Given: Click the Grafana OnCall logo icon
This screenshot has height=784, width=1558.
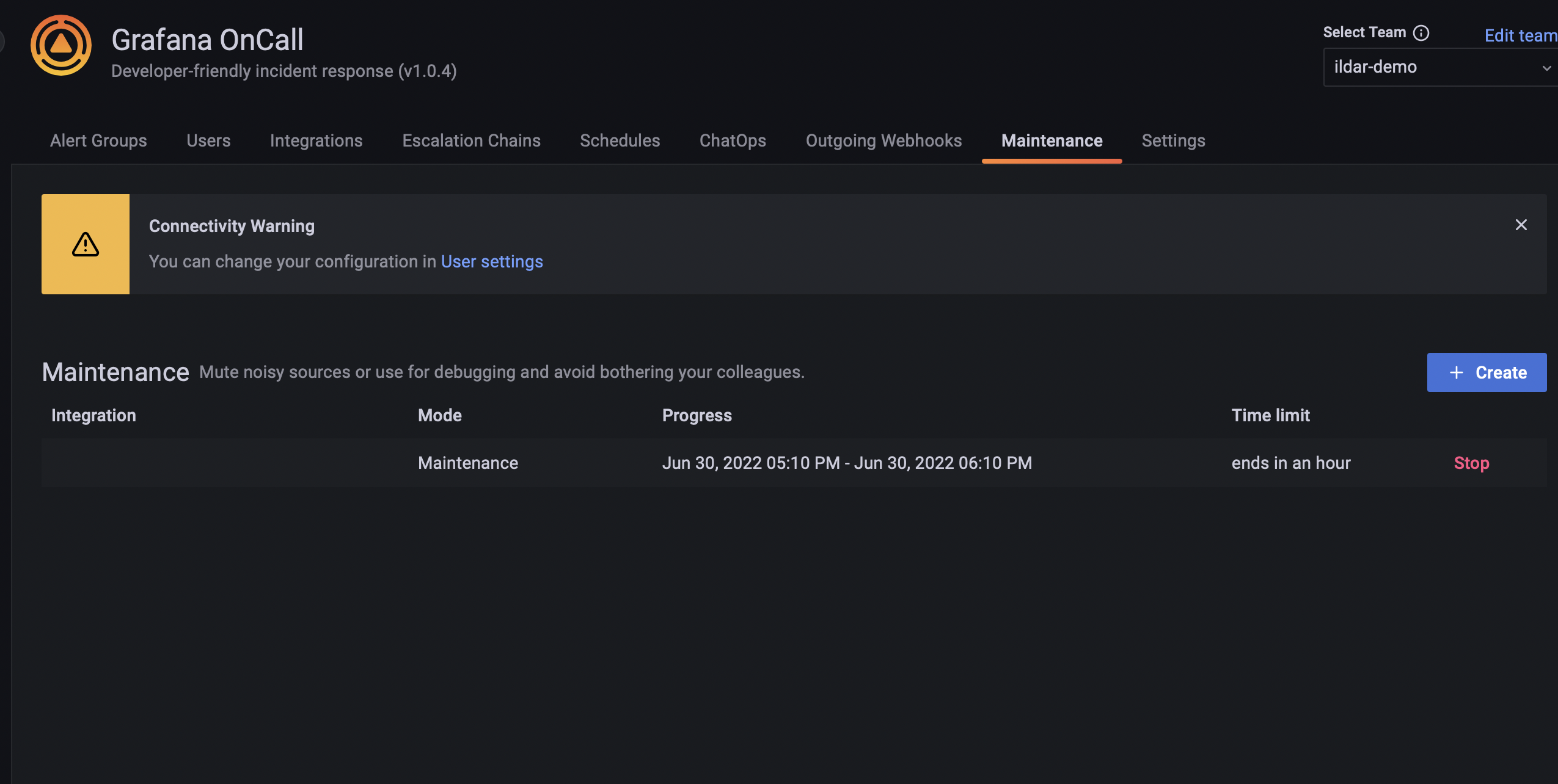Looking at the screenshot, I should point(60,45).
